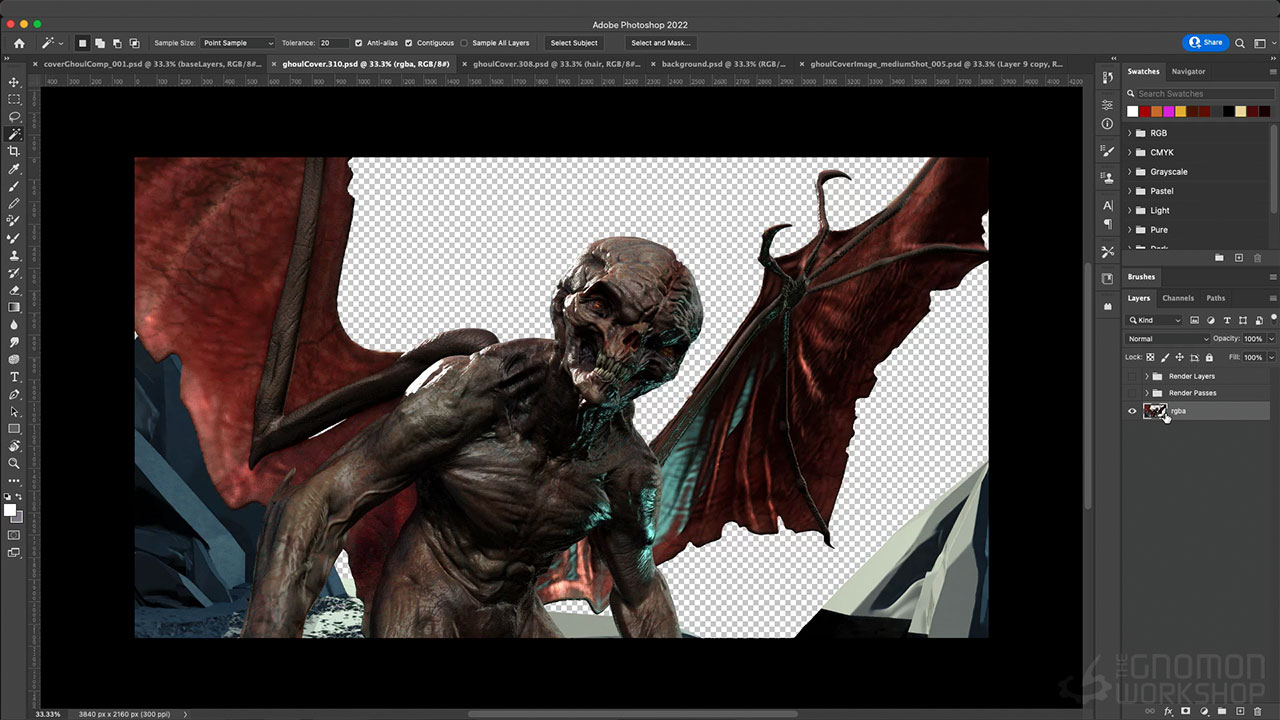The height and width of the screenshot is (720, 1280).
Task: Click Intersect with Selection mode icon
Action: click(x=134, y=43)
